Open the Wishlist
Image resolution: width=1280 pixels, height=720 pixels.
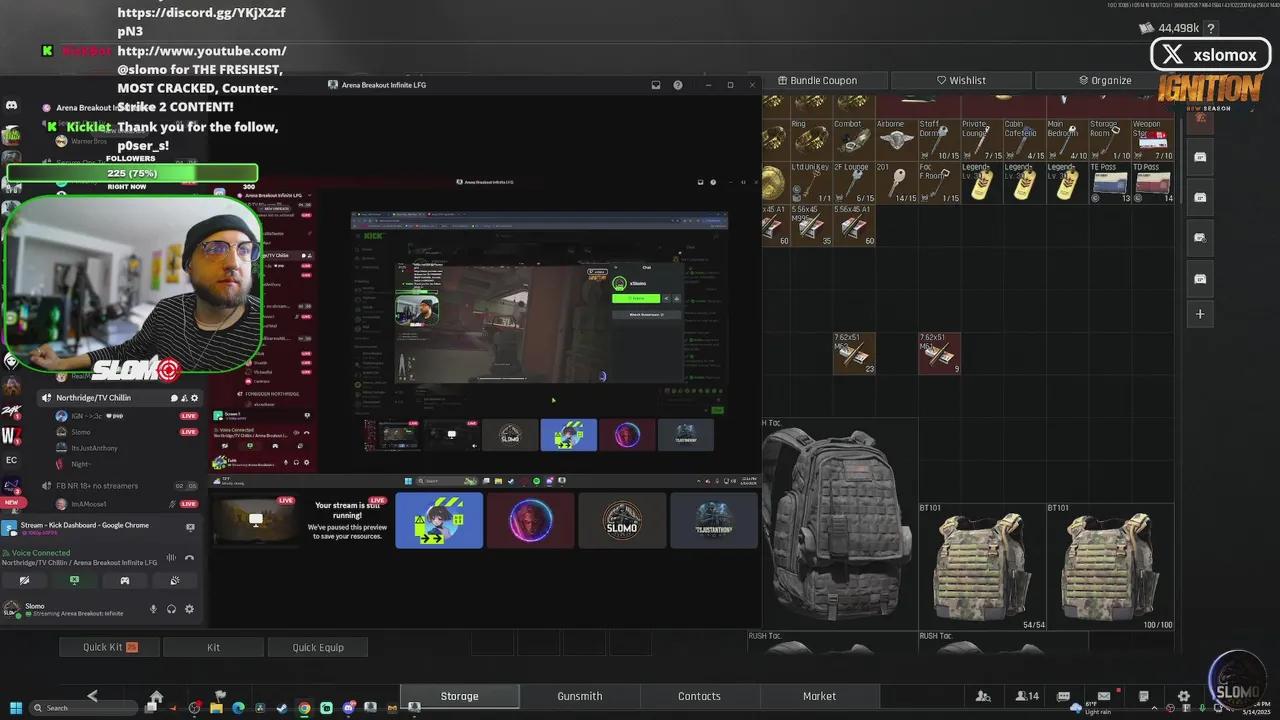click(961, 80)
